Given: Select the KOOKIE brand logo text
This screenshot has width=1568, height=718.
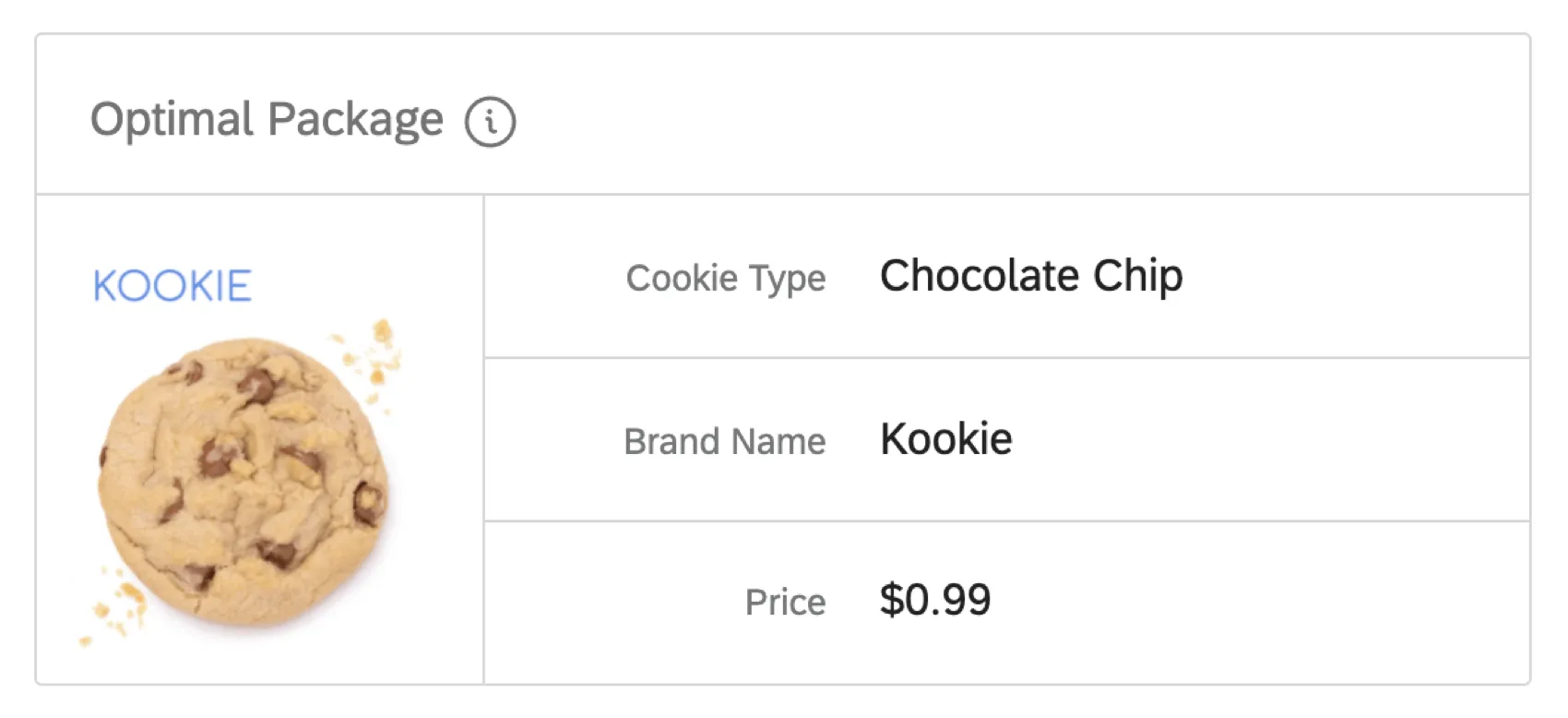Looking at the screenshot, I should click(x=172, y=285).
